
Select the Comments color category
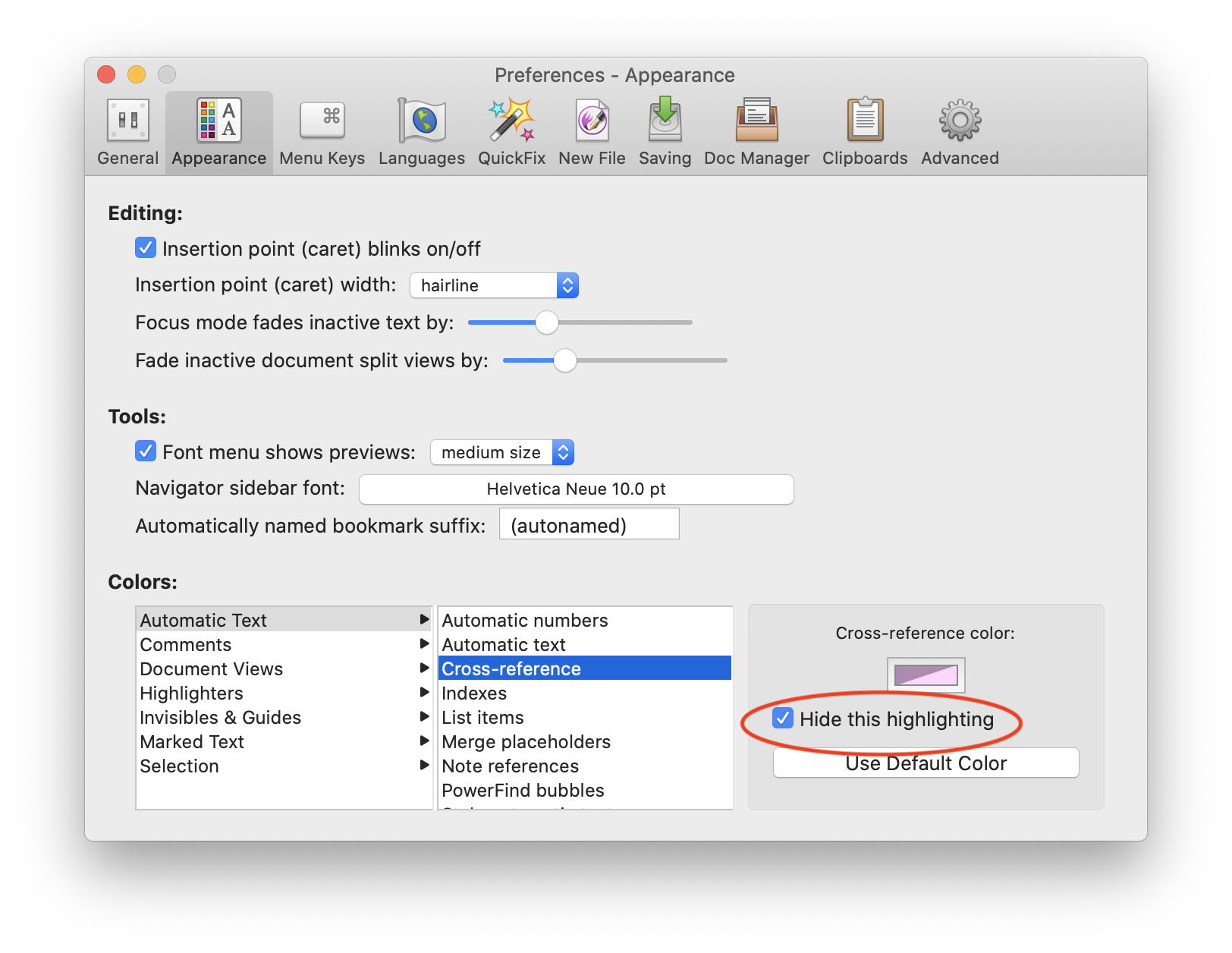click(x=185, y=644)
